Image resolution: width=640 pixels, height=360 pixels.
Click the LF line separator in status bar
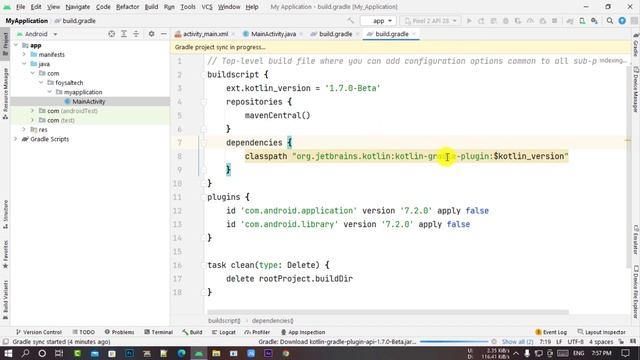pos(559,342)
